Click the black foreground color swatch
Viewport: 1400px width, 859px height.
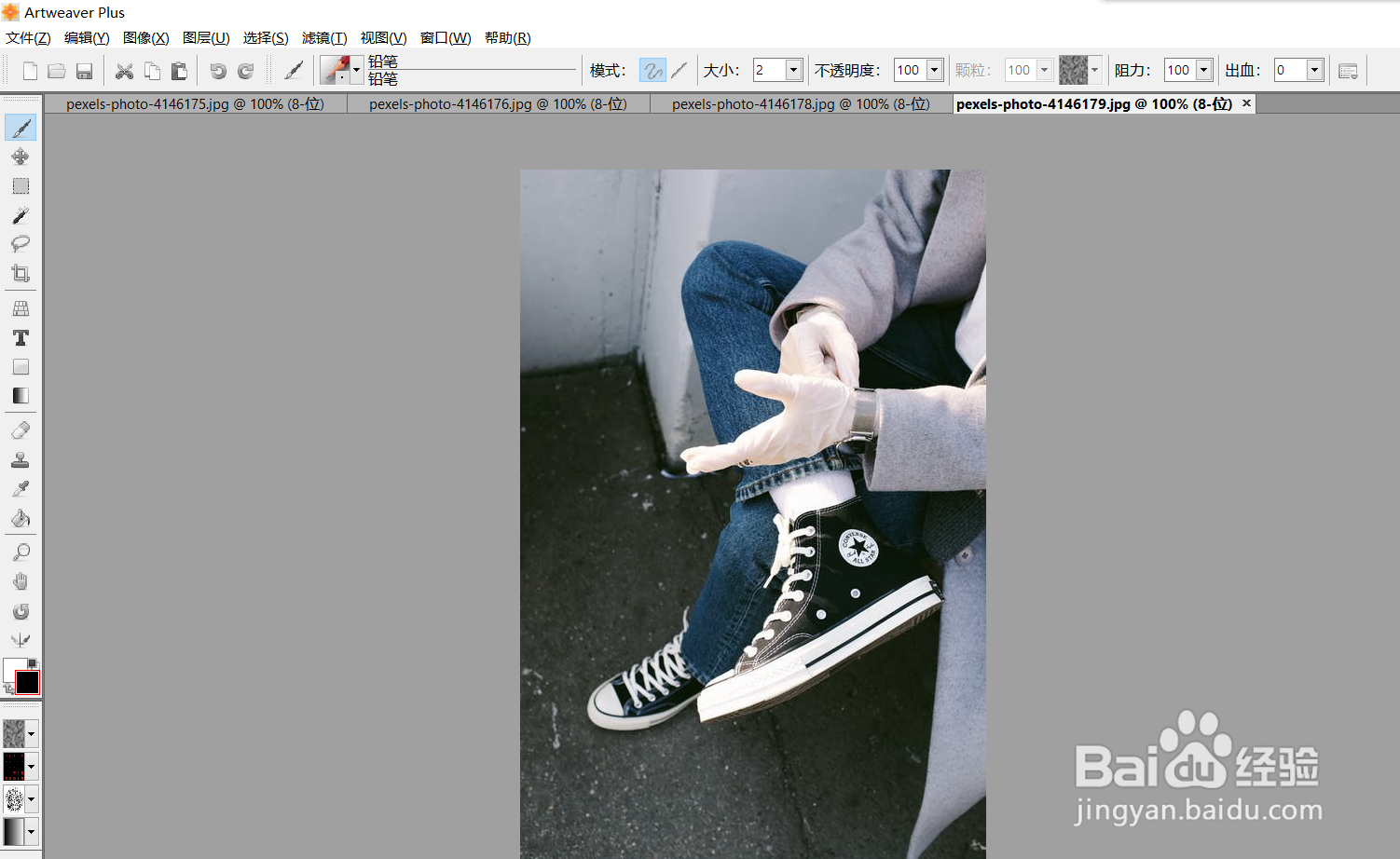(28, 683)
